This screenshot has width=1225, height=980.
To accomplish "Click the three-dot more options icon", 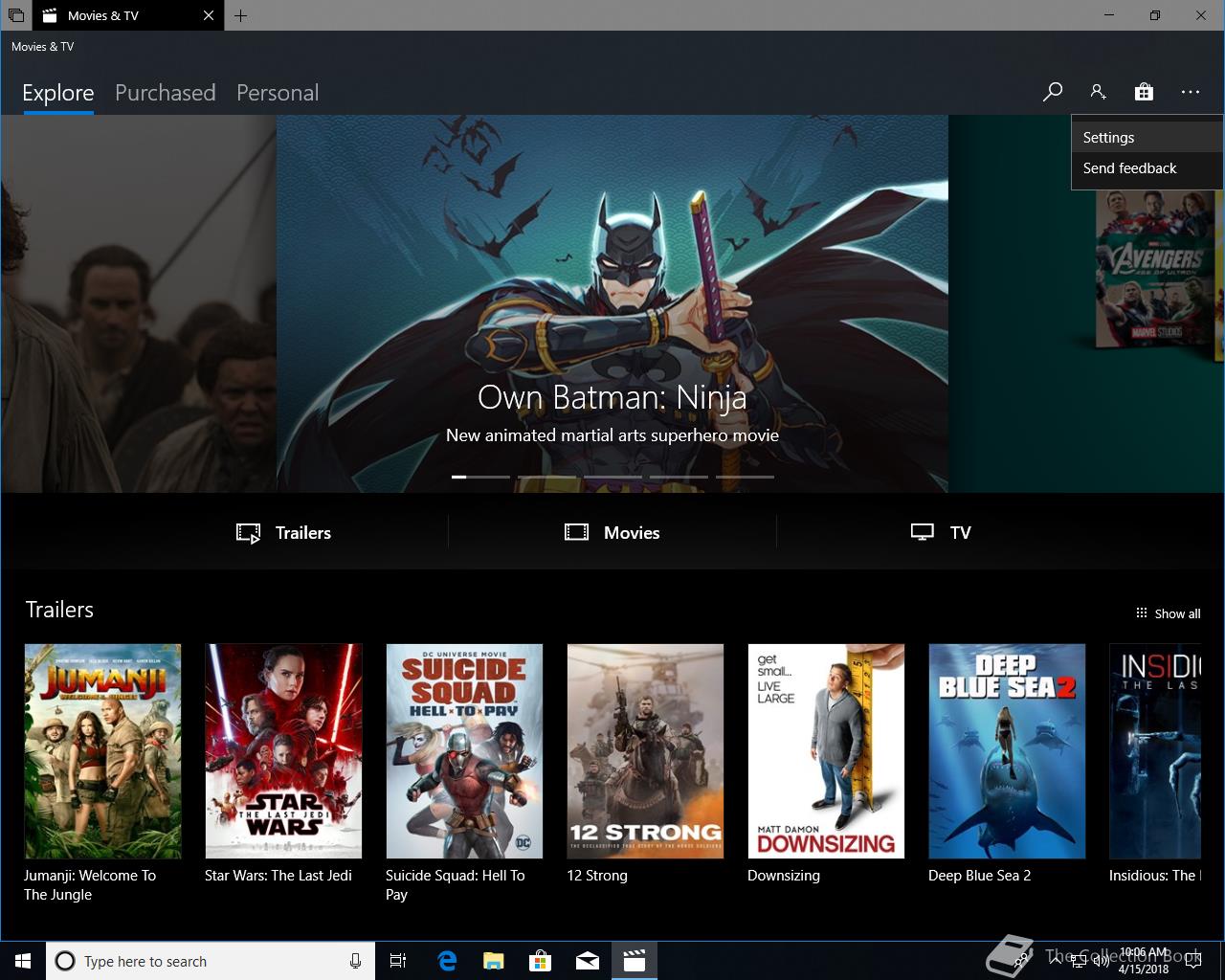I will pyautogui.click(x=1191, y=92).
